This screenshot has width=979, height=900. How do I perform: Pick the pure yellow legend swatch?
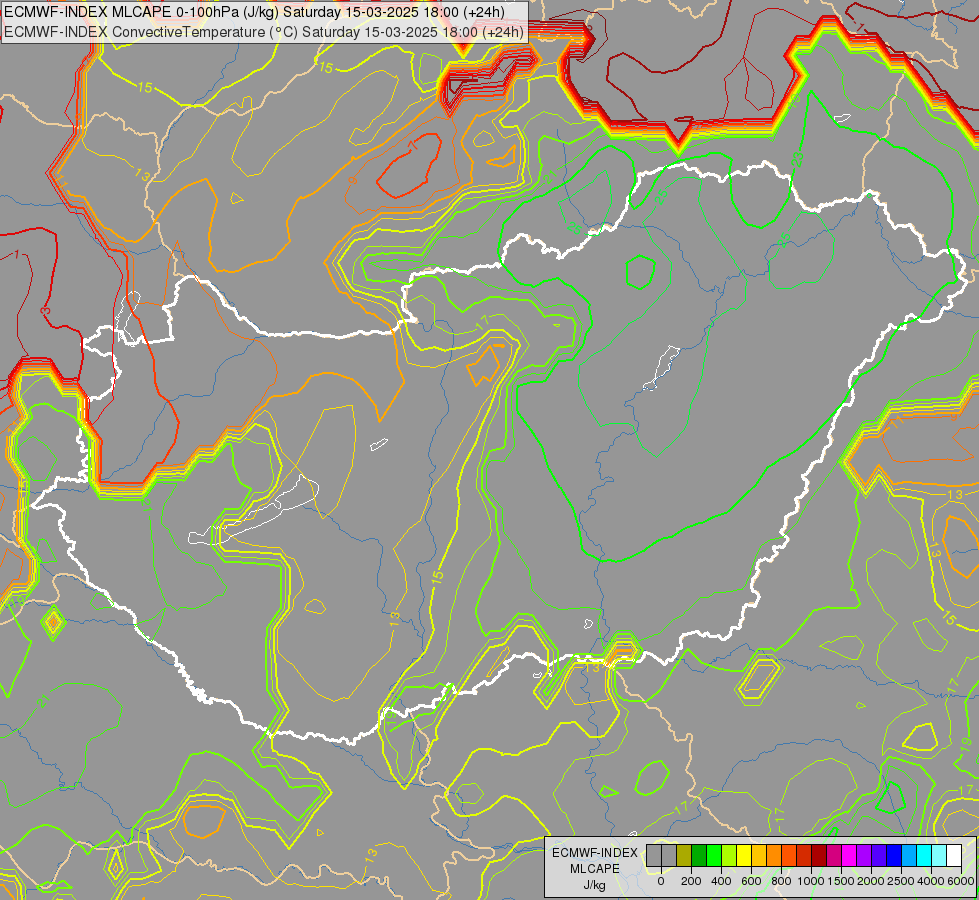744,855
